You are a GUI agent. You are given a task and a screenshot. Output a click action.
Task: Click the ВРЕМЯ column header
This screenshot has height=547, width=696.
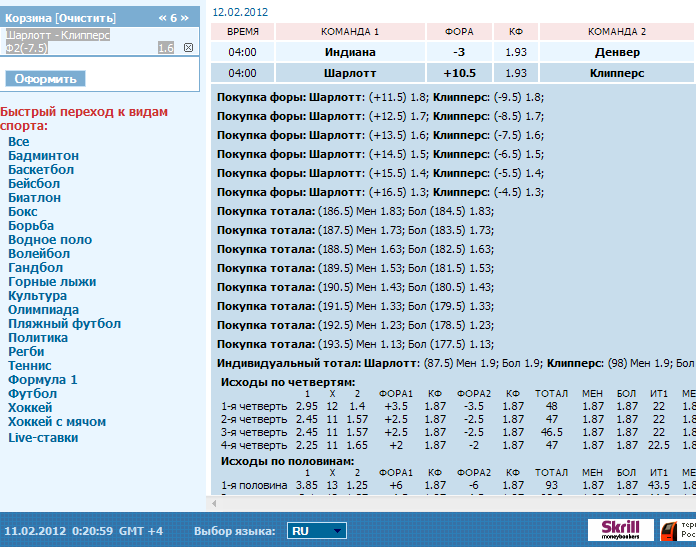click(243, 32)
